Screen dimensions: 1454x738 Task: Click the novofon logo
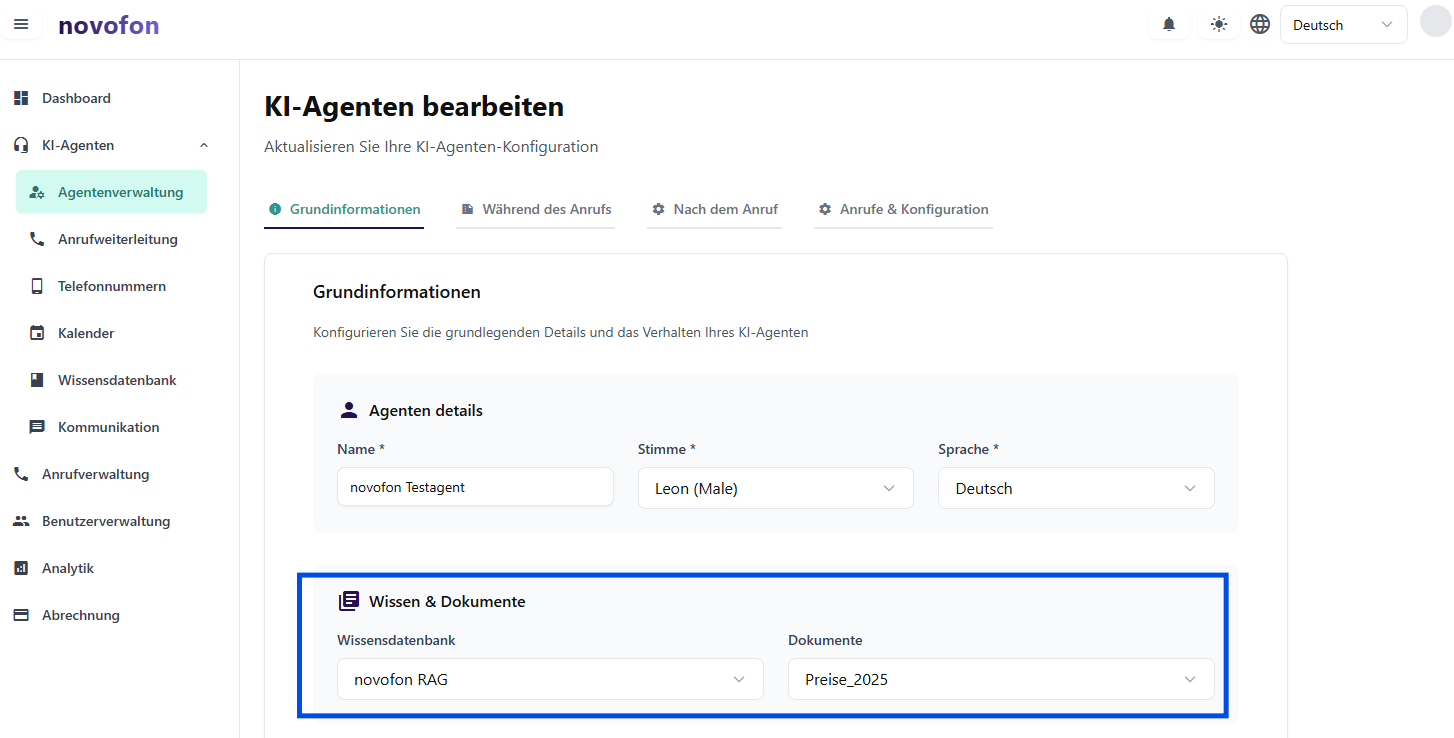click(108, 25)
